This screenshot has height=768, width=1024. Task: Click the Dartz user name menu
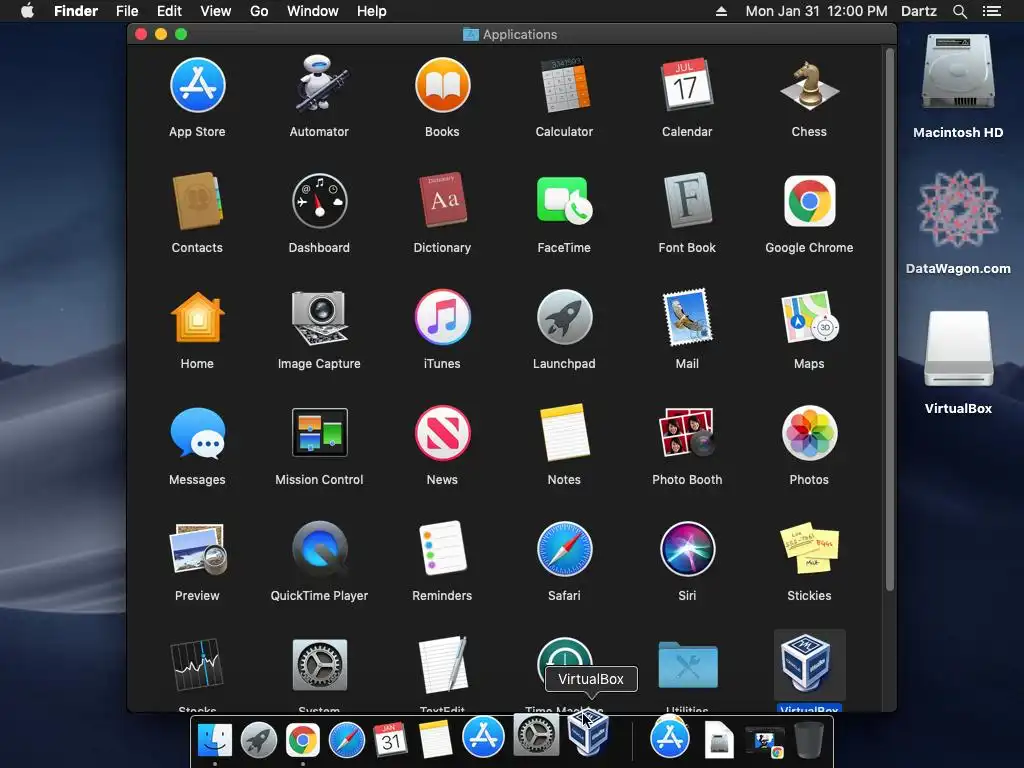pos(919,11)
